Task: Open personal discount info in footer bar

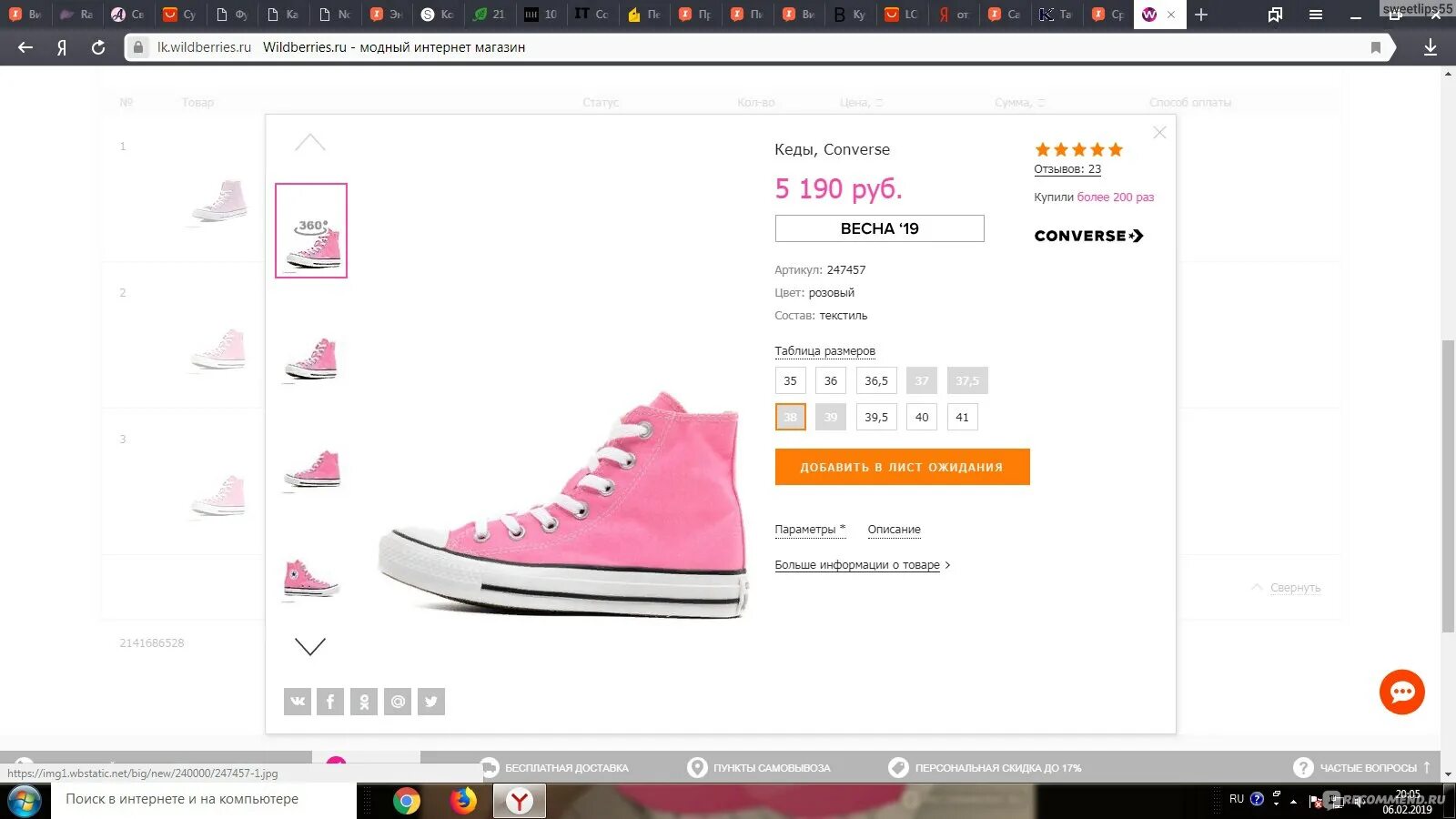Action: point(986,768)
